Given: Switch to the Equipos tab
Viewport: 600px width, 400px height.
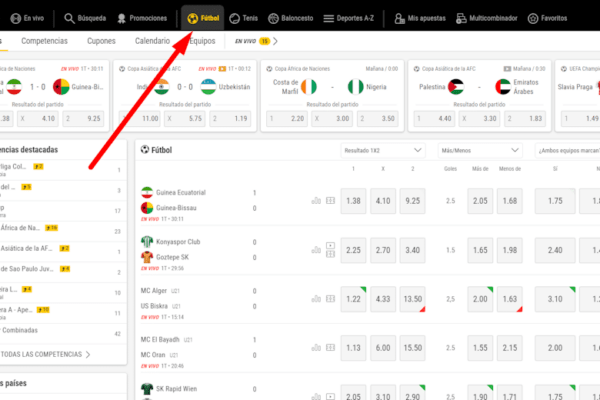Looking at the screenshot, I should click(x=202, y=41).
